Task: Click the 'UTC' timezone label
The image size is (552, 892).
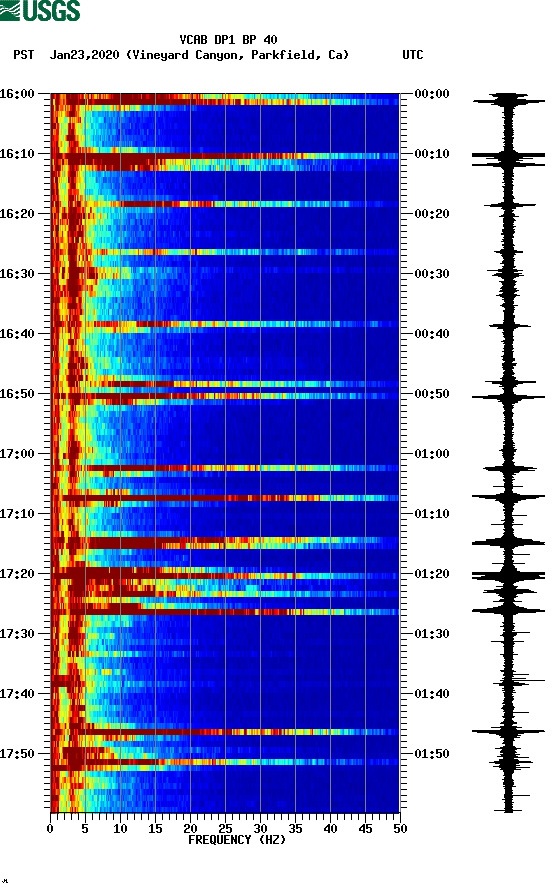Action: (x=413, y=55)
